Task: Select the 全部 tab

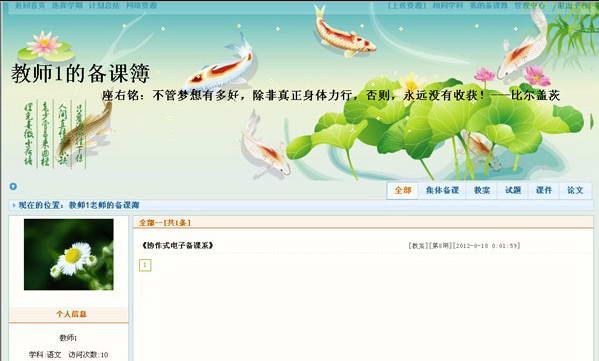Action: [x=403, y=190]
